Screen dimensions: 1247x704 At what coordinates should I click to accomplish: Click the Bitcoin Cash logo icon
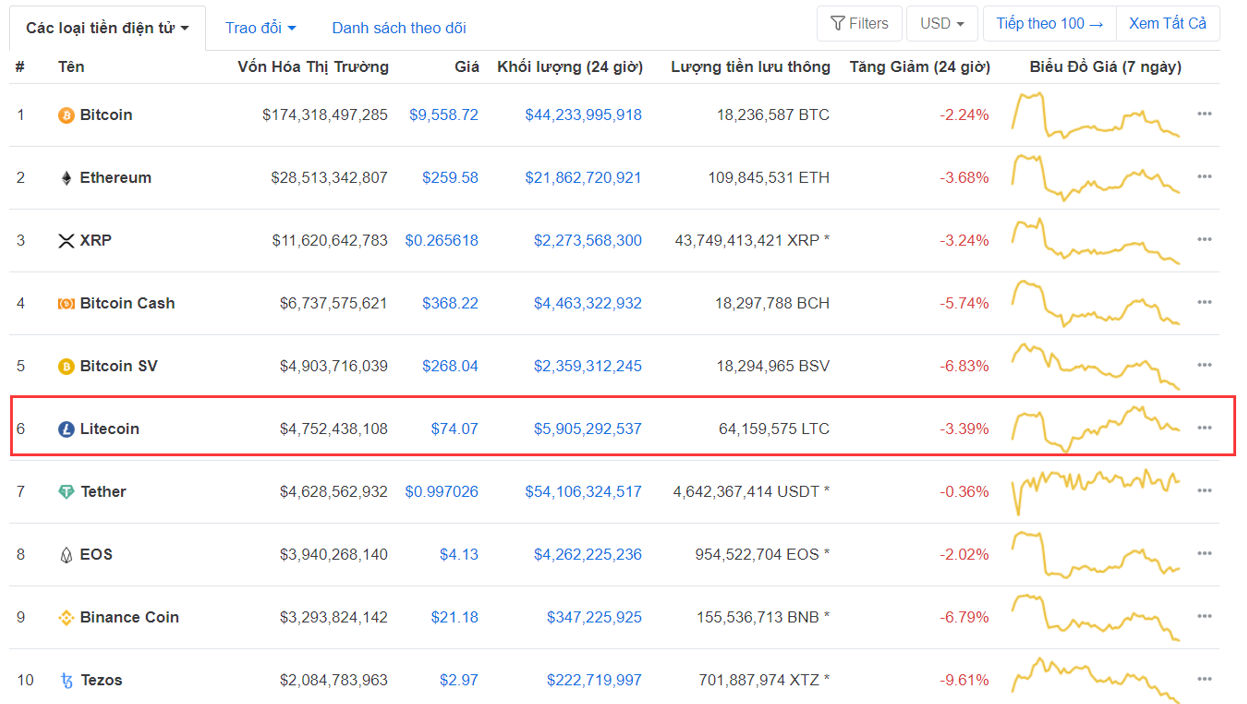(x=66, y=304)
